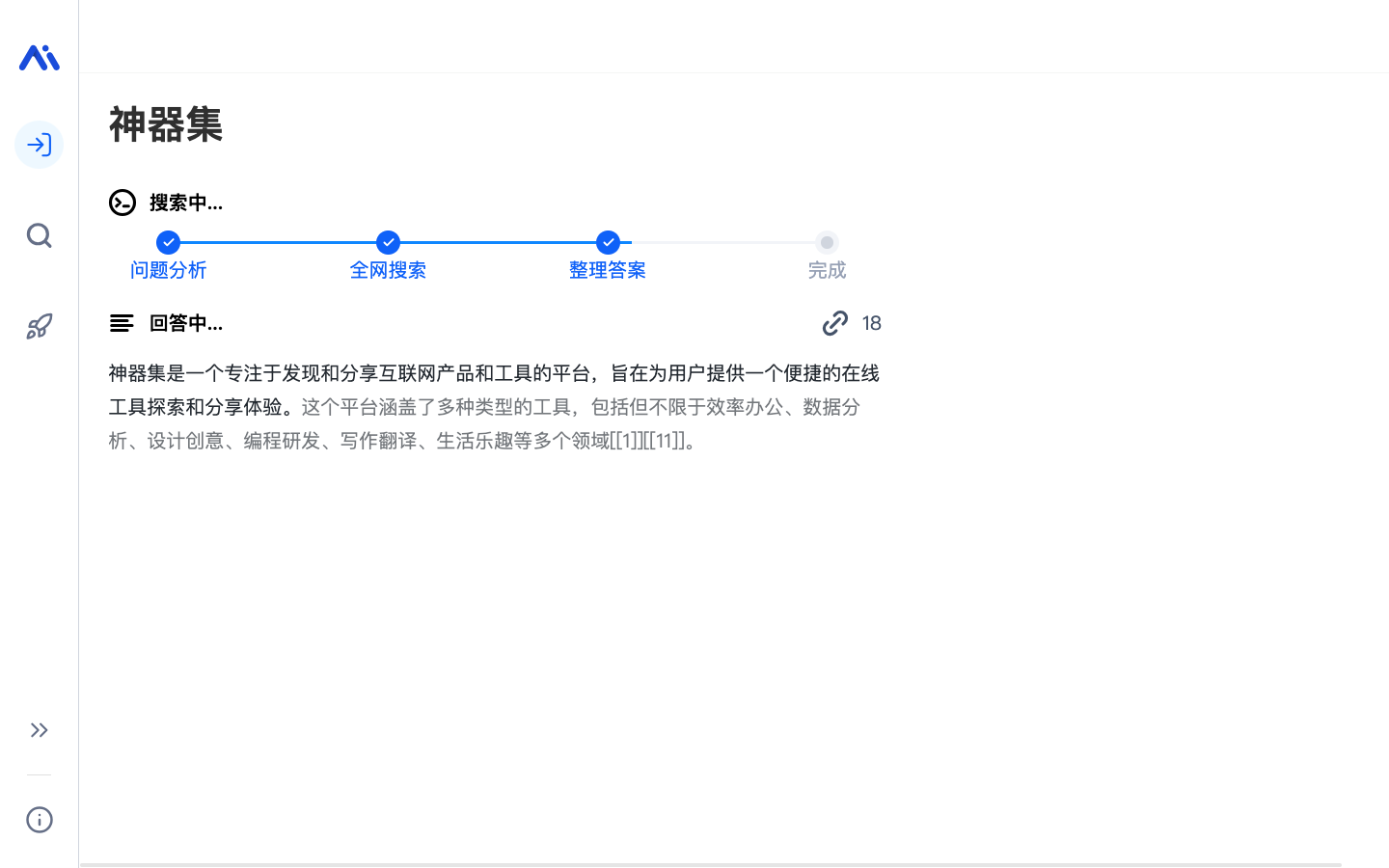Viewport: 1389px width, 868px height.
Task: Click the rocket icon in the sidebar
Action: click(x=40, y=326)
